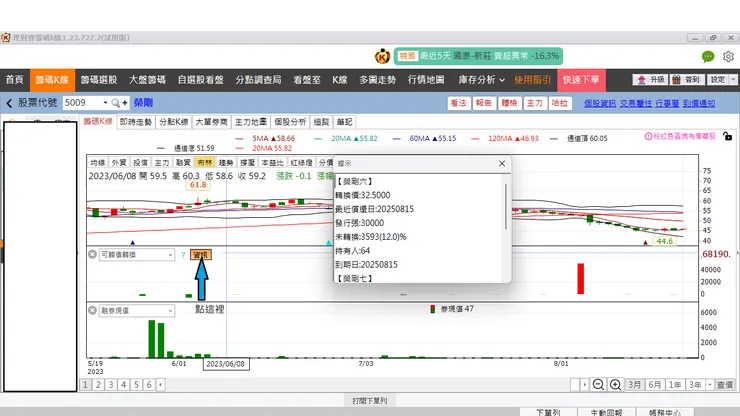Viewport: 740px width, 416px height.
Task: Click the 看法 button
Action: pyautogui.click(x=458, y=103)
